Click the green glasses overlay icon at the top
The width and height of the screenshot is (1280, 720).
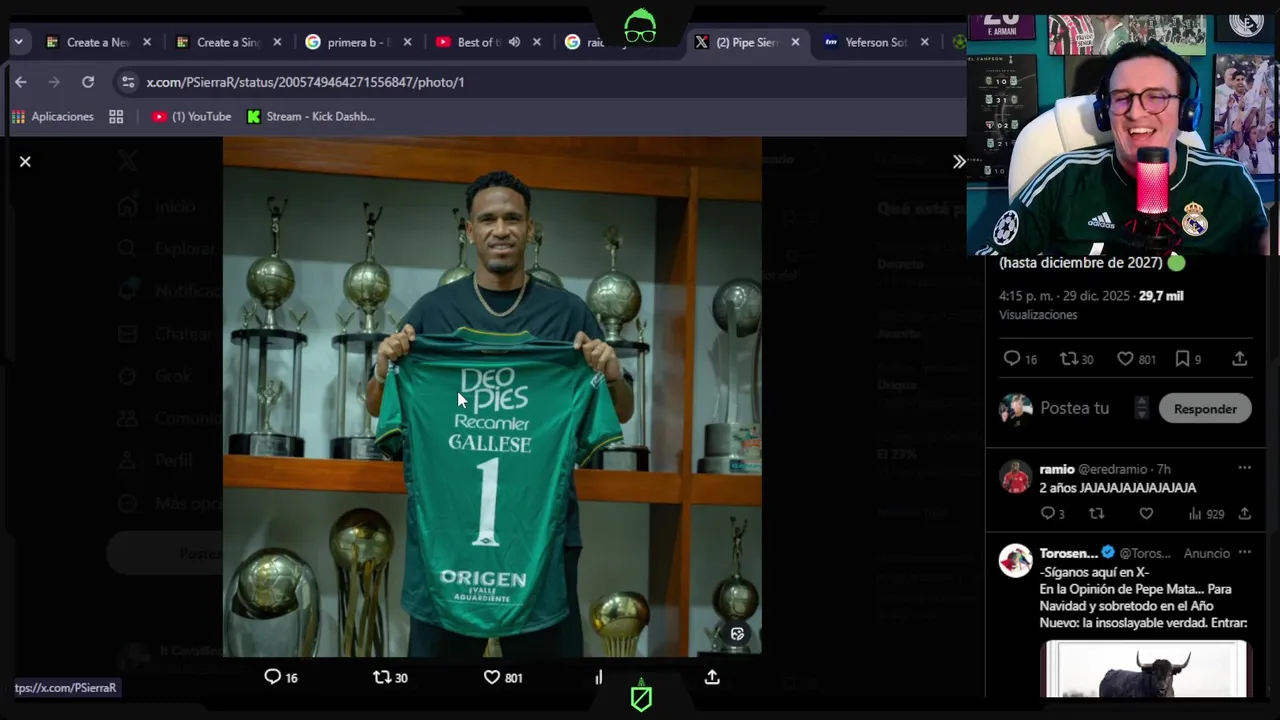point(640,26)
